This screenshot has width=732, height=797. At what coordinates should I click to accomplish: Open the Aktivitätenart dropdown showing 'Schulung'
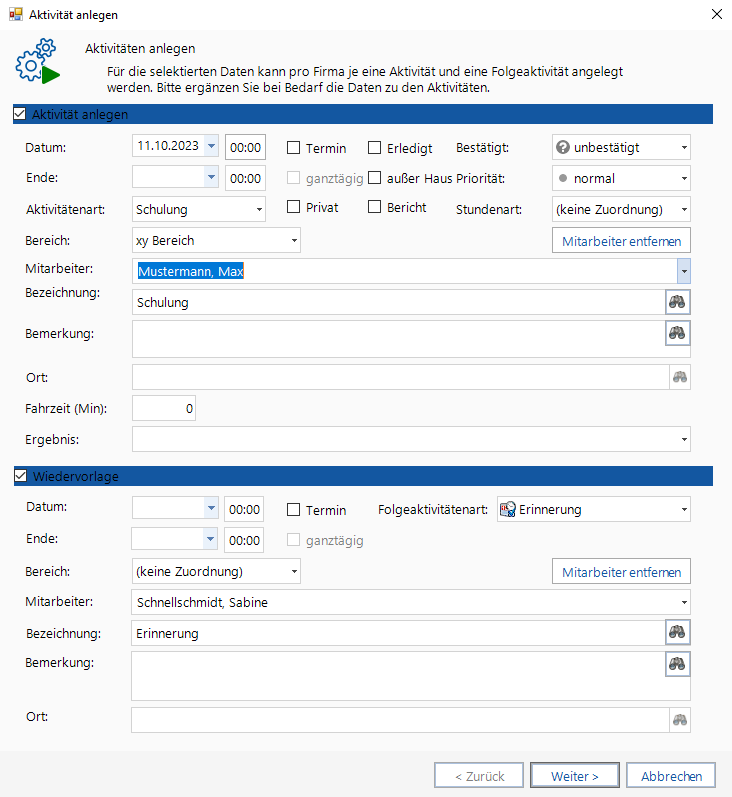(198, 209)
